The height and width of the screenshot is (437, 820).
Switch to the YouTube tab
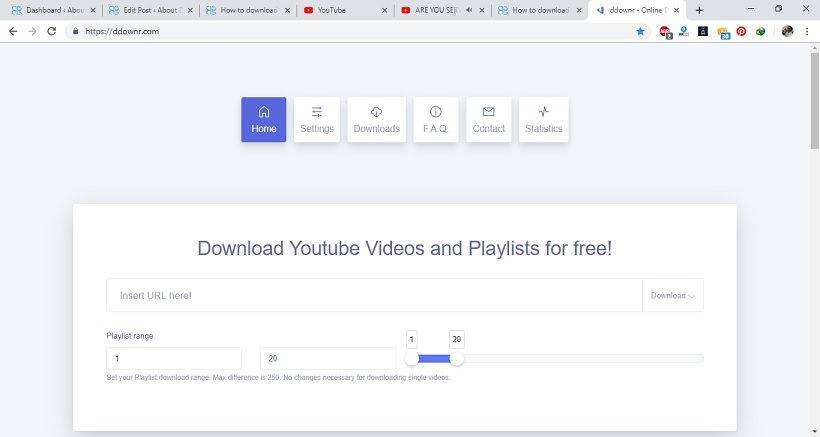click(x=345, y=10)
